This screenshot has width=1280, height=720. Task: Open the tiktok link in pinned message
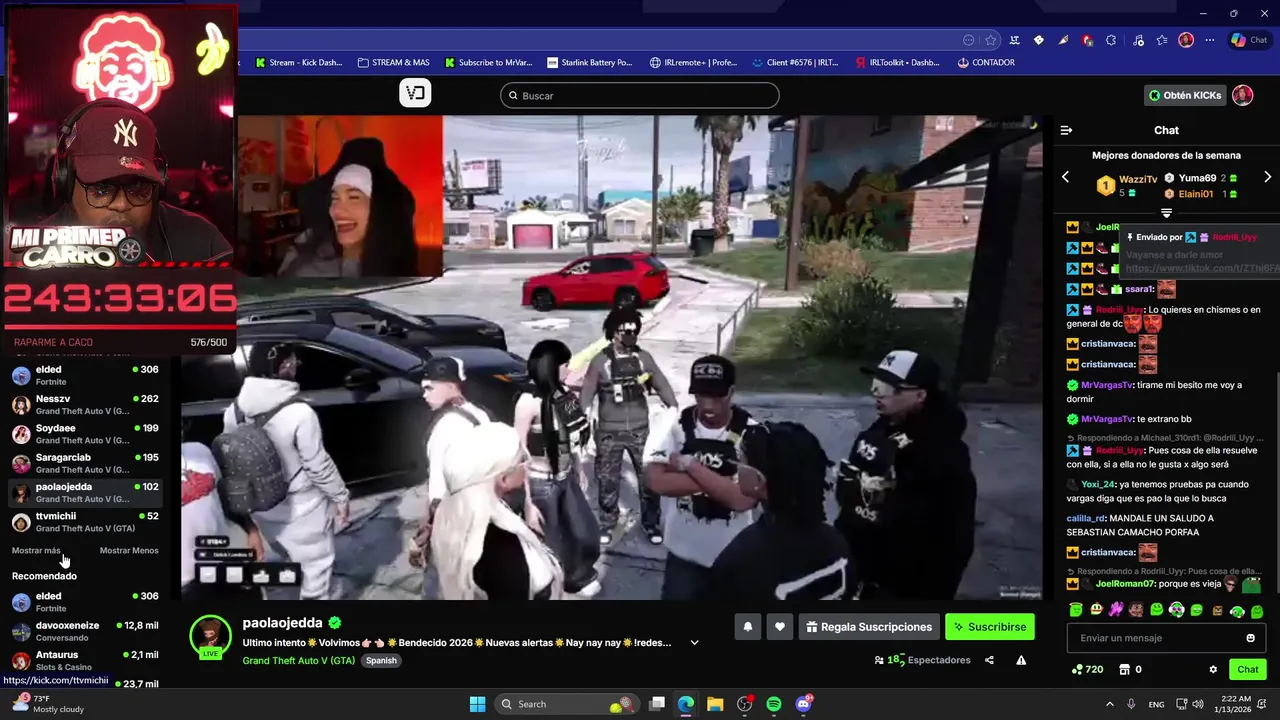[x=1201, y=268]
